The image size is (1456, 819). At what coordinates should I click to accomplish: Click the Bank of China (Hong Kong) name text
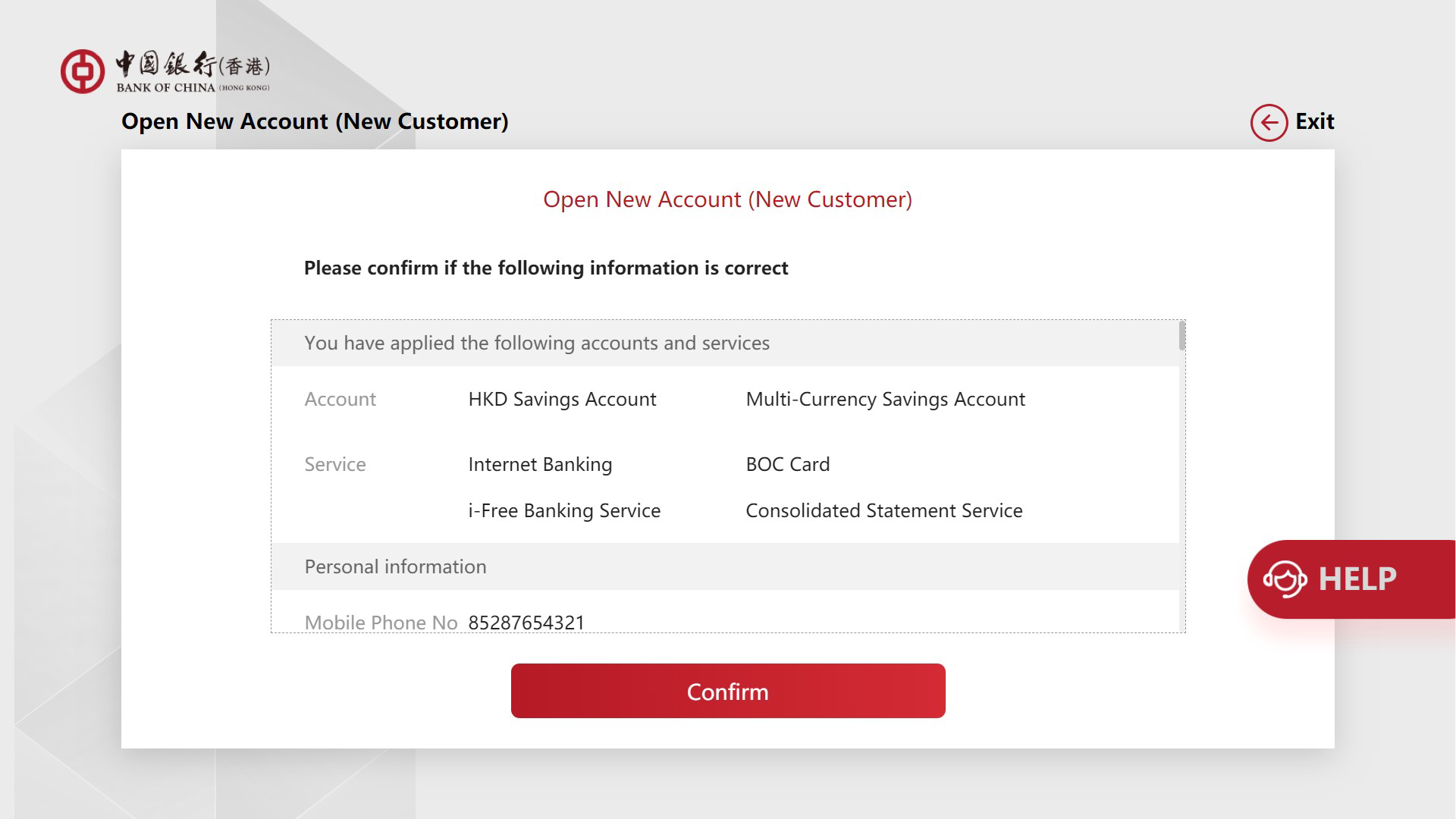pos(193,73)
